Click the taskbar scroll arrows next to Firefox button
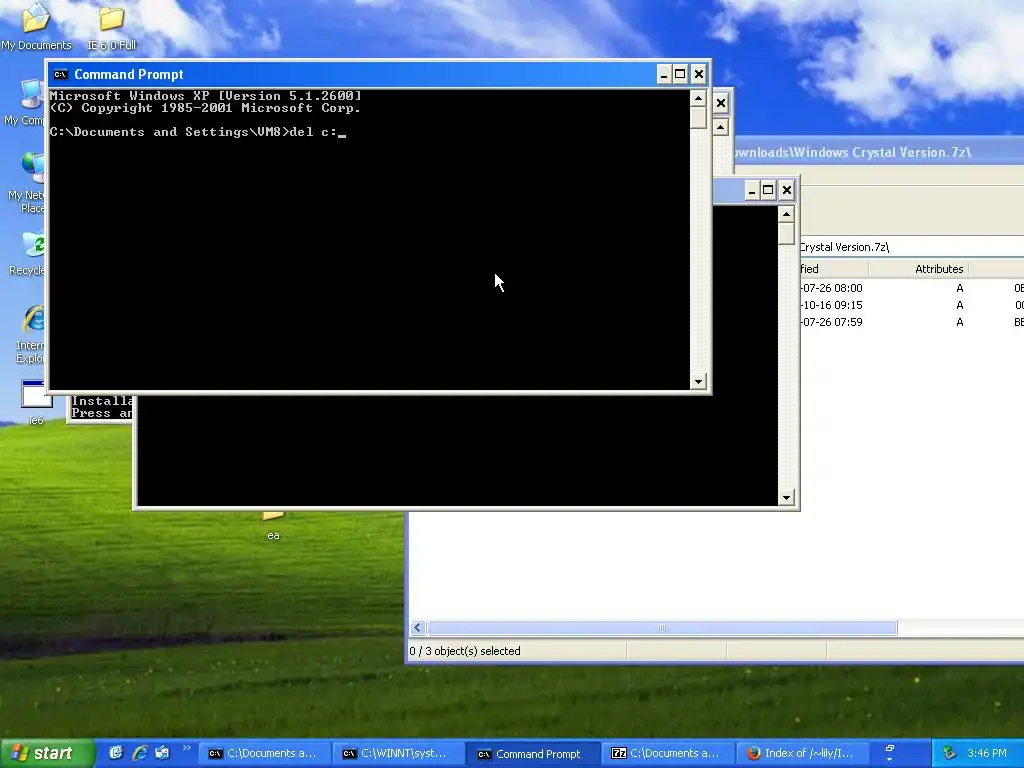 point(889,754)
